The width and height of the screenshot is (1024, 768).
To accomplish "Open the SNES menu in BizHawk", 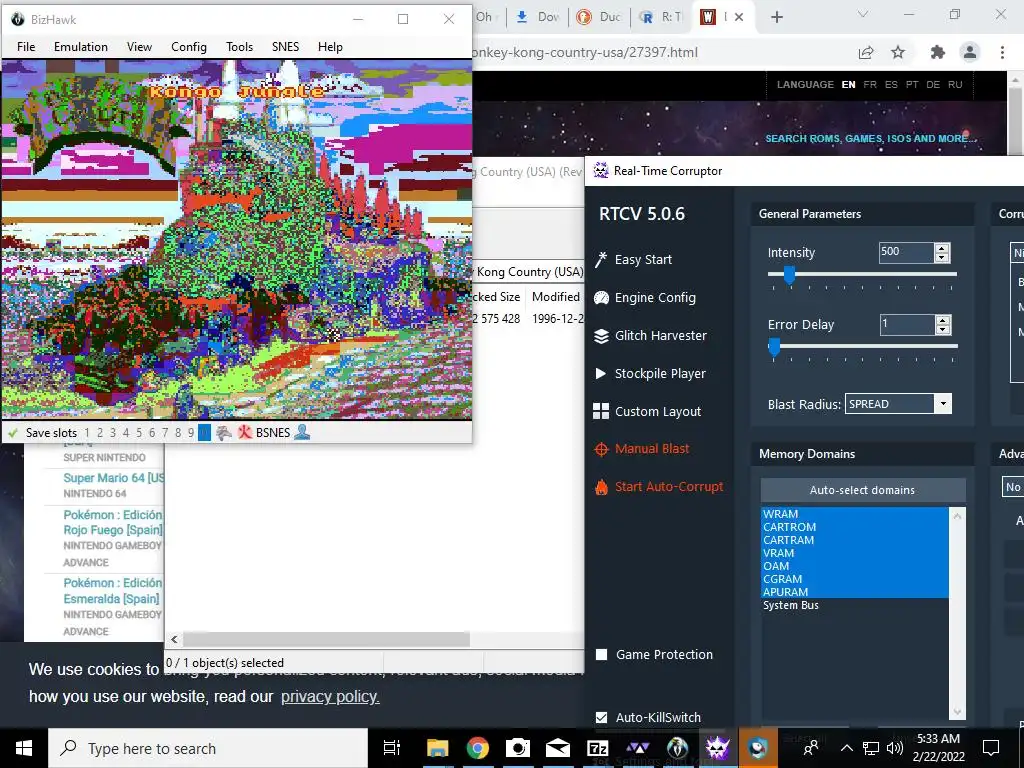I will pyautogui.click(x=285, y=47).
